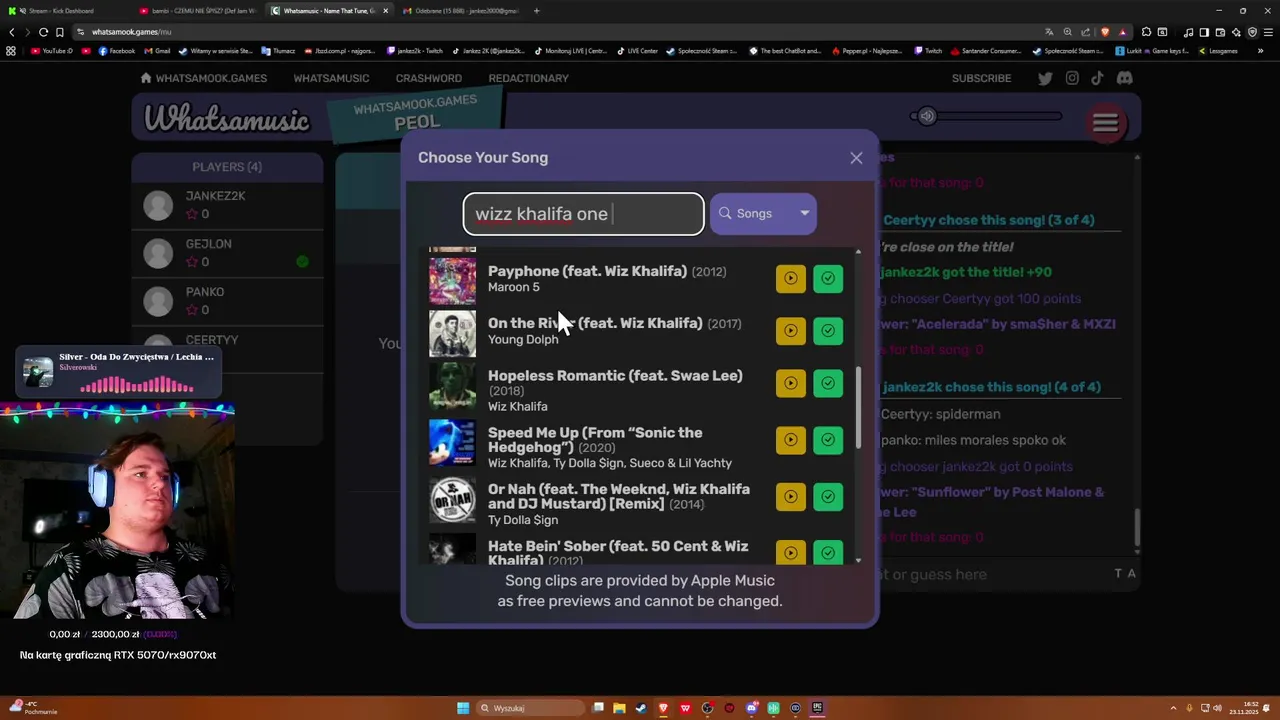Click Speed Me Up Sonic album cover
Image resolution: width=1280 pixels, height=720 pixels.
tap(452, 443)
